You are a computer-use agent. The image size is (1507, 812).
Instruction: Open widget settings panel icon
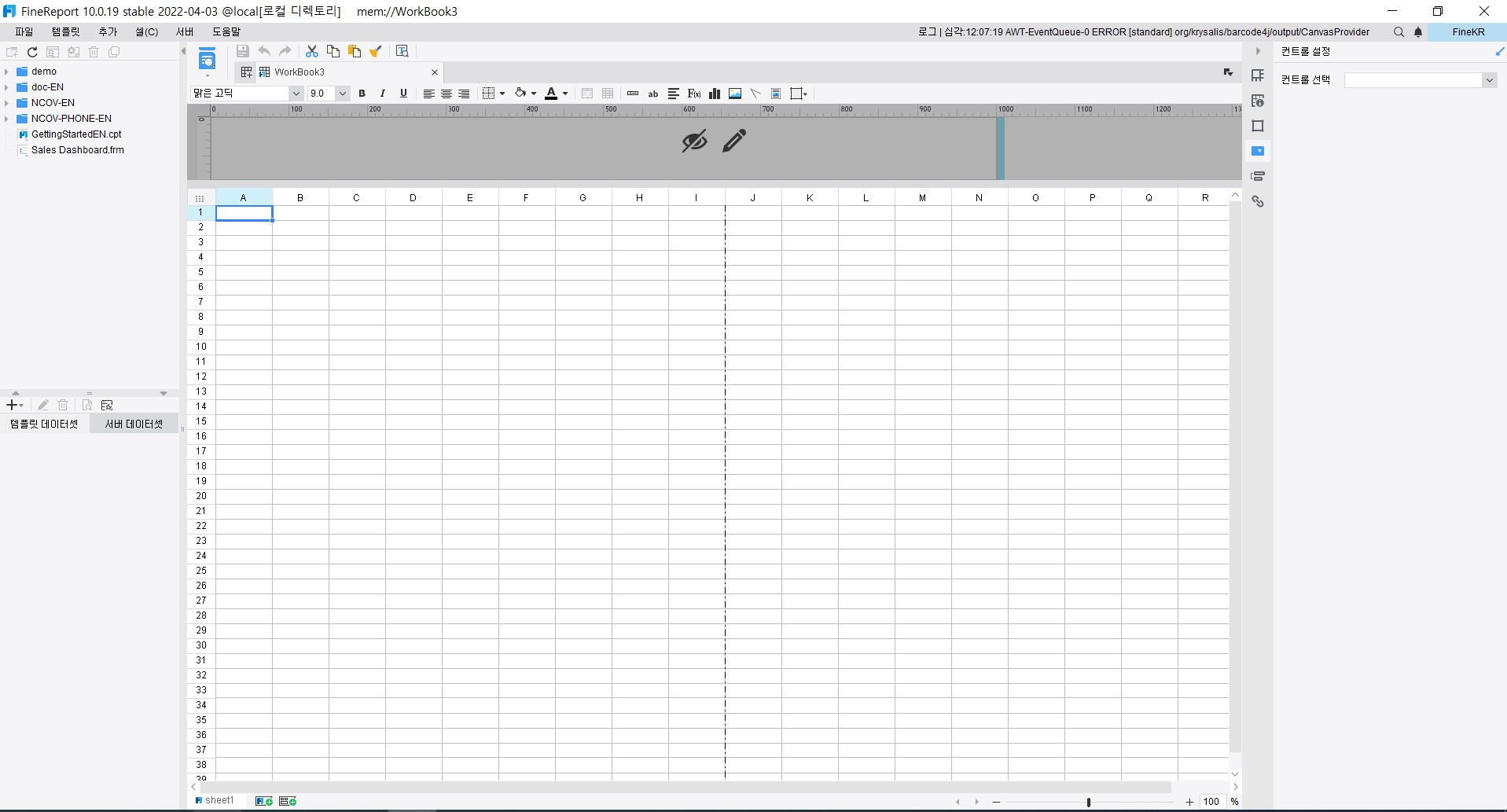click(x=1258, y=151)
